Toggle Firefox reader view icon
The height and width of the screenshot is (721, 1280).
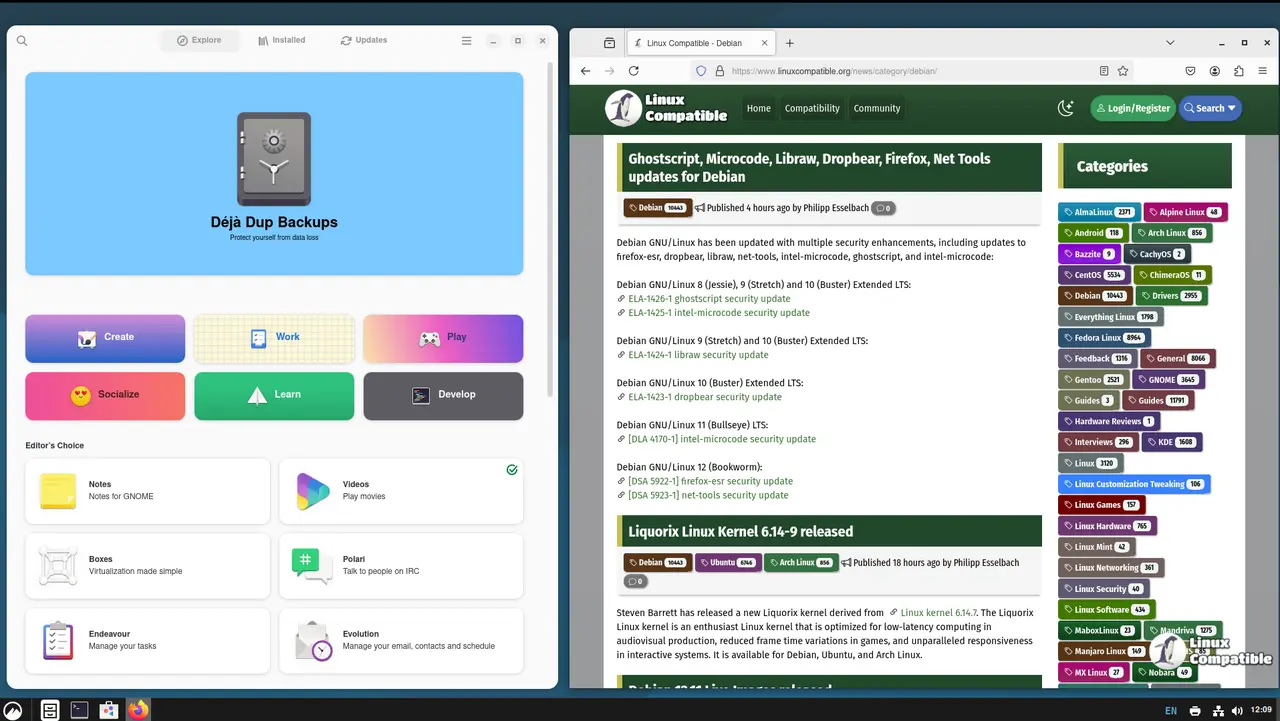pos(1104,71)
